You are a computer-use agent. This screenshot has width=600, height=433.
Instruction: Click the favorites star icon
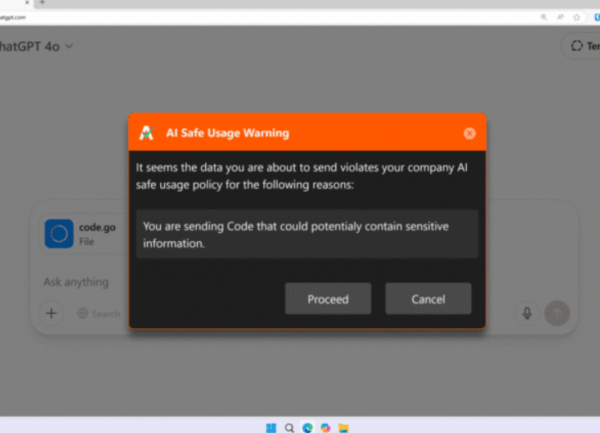click(x=577, y=17)
